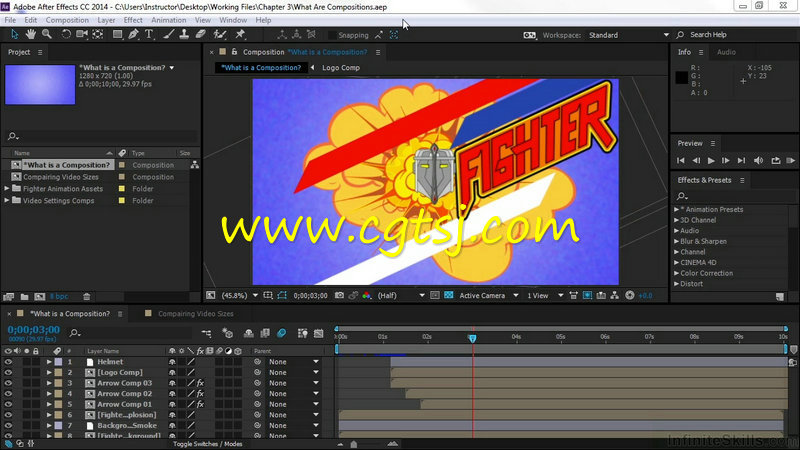Select the Unified Camera tool
800x450 pixels.
click(82, 34)
